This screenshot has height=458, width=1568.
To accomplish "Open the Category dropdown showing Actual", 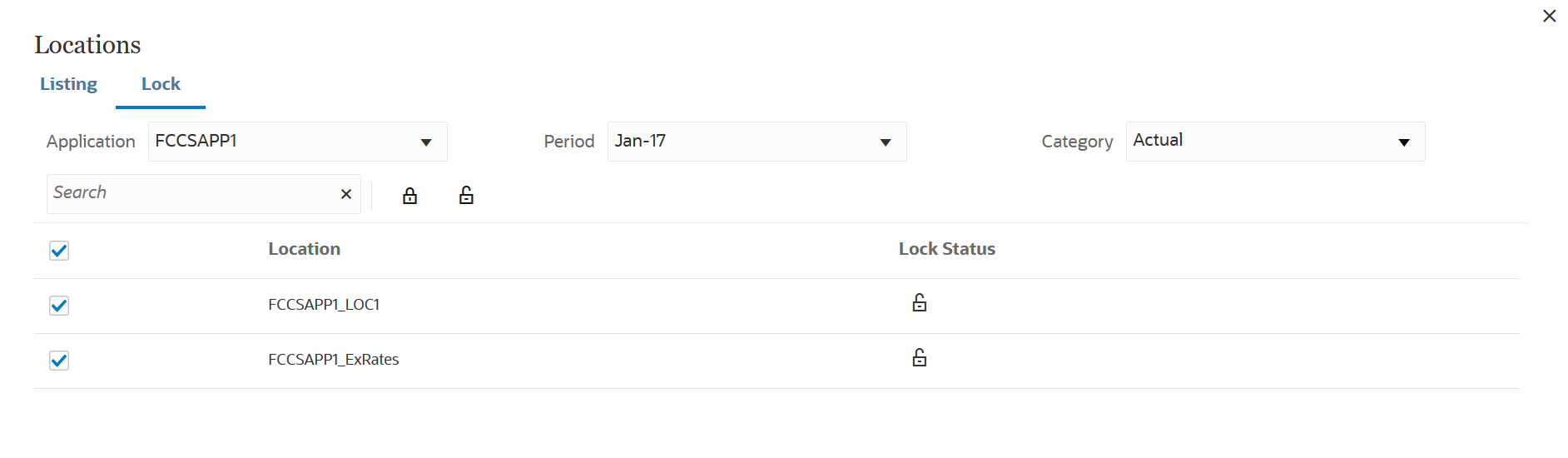I will 1276,142.
